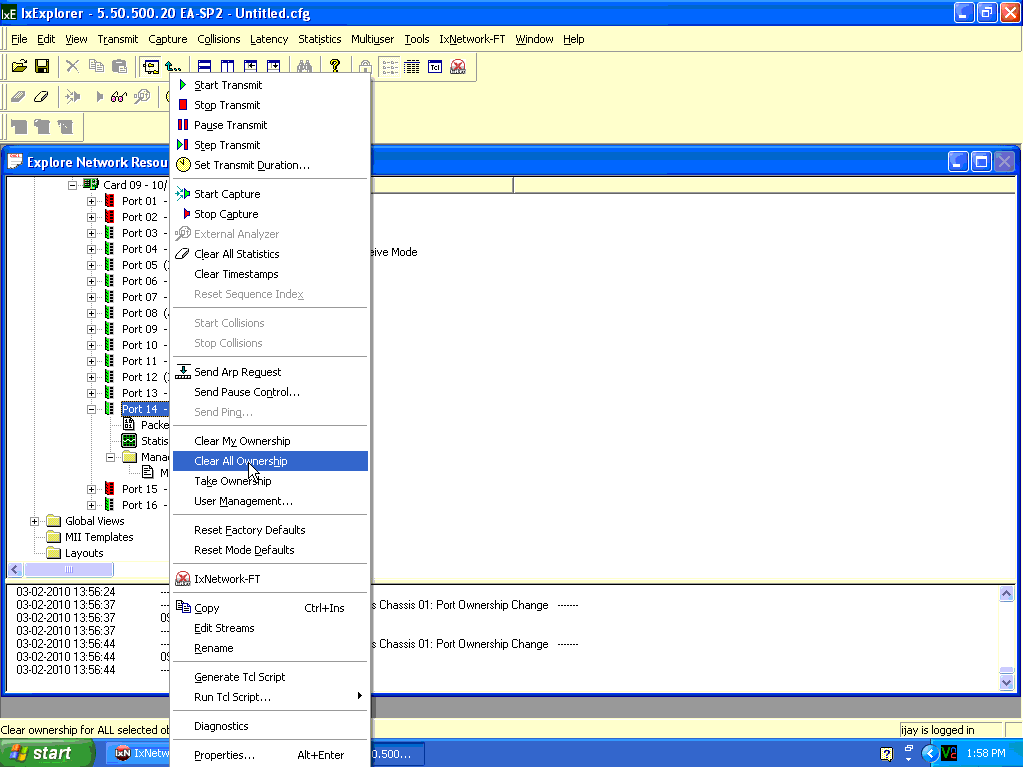Click the External Analyzer magnifier toolbar icon
The height and width of the screenshot is (767, 1023).
pyautogui.click(x=142, y=97)
